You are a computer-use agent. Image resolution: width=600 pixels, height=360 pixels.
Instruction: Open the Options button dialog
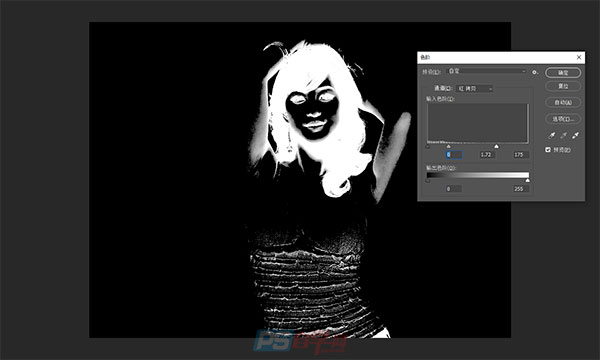pos(563,119)
